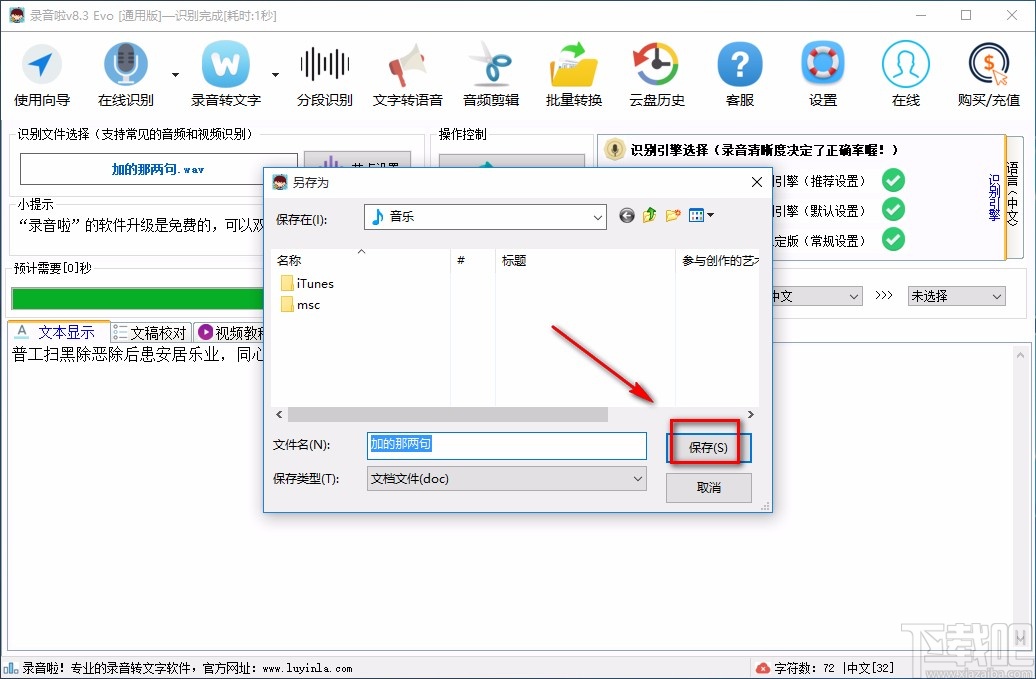
Task: Click the green progress bar
Action: click(x=137, y=298)
